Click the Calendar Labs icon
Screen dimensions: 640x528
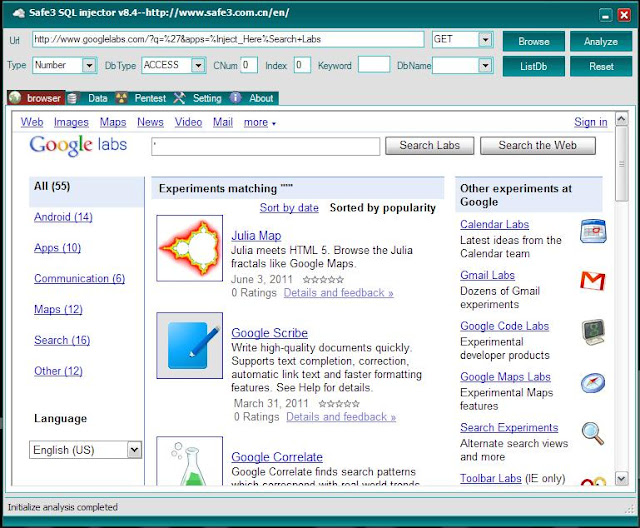click(x=593, y=231)
